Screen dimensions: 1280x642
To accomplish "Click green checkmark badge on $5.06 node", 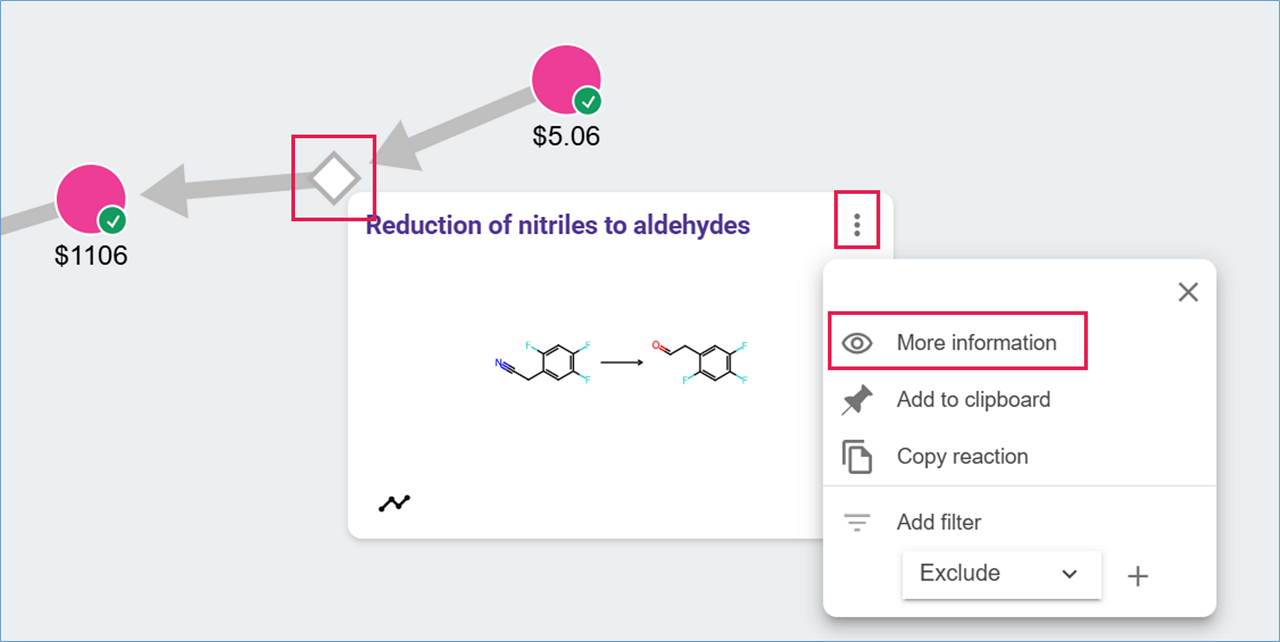I will (588, 101).
